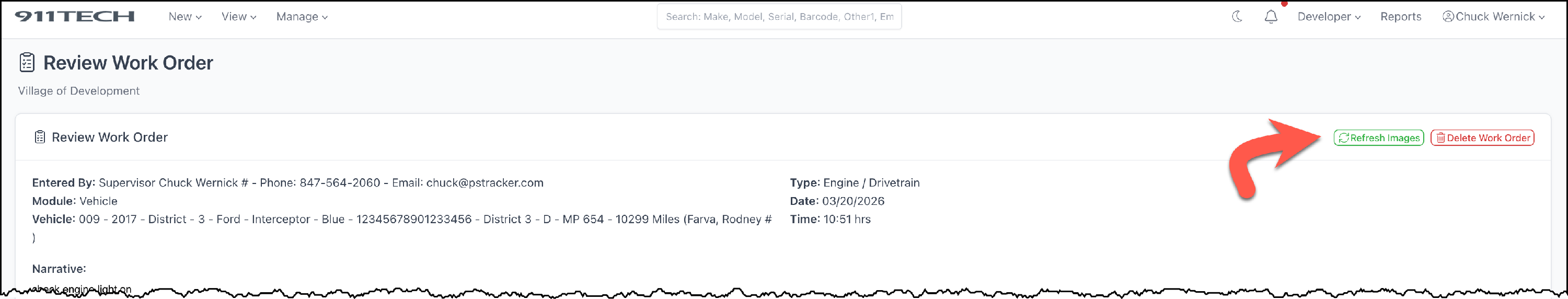Click the clipboard icon beside the page title

27,63
